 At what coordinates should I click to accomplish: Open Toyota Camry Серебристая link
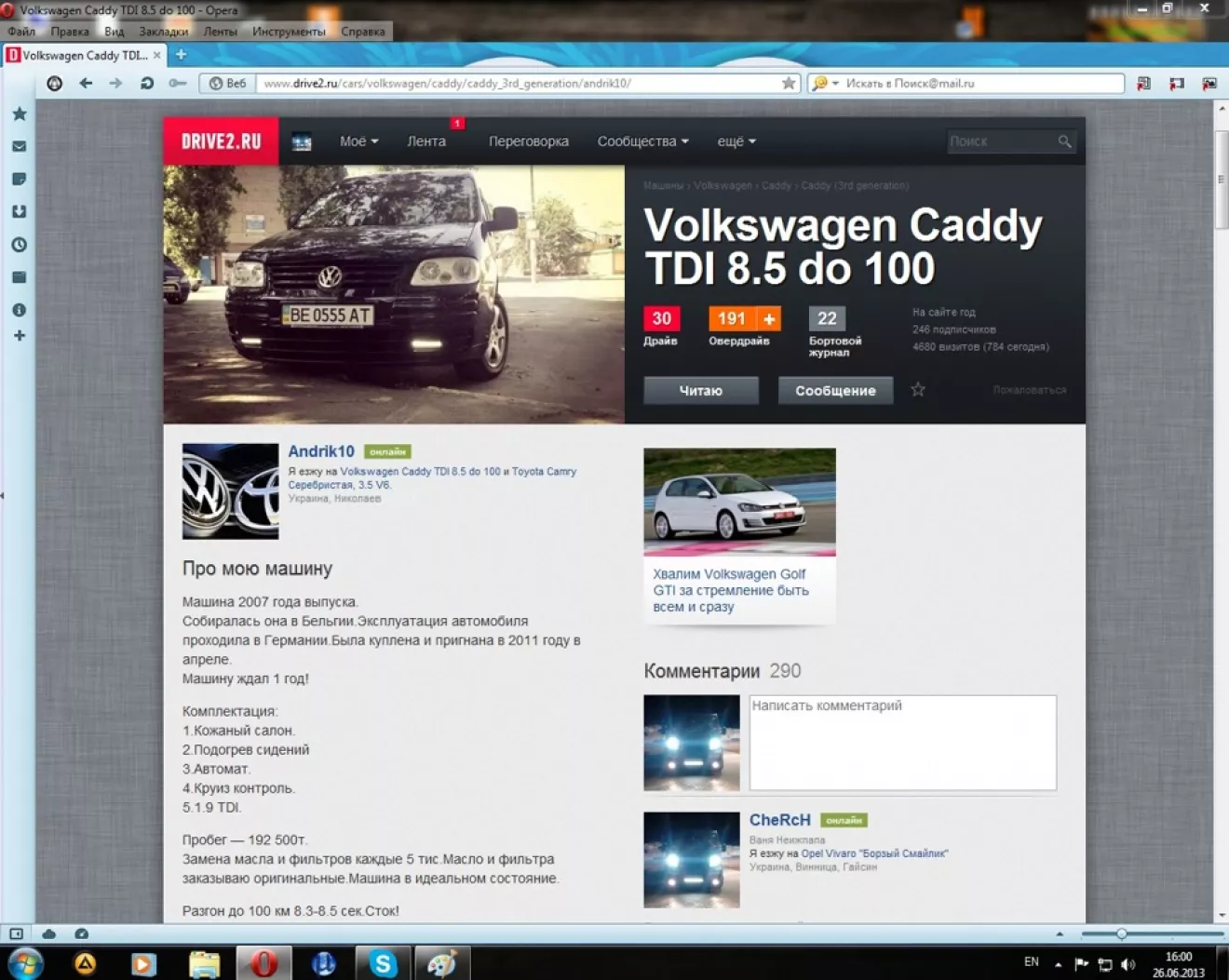pos(432,478)
